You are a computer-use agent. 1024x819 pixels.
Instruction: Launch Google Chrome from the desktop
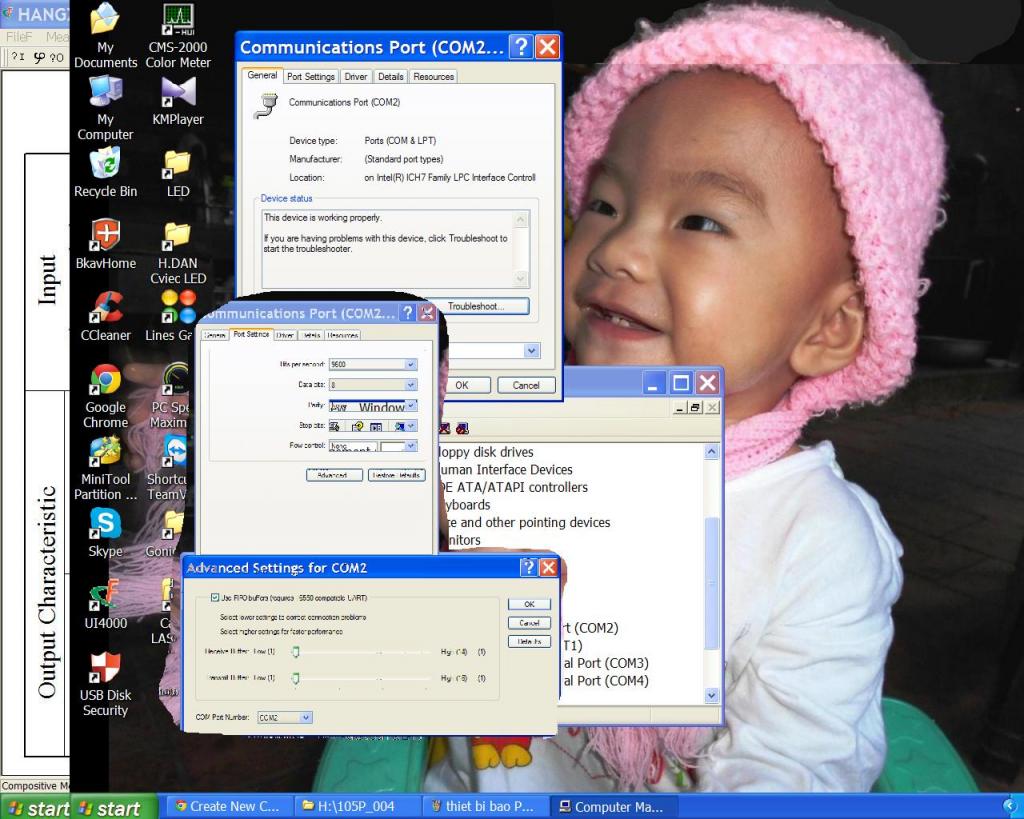coord(105,380)
